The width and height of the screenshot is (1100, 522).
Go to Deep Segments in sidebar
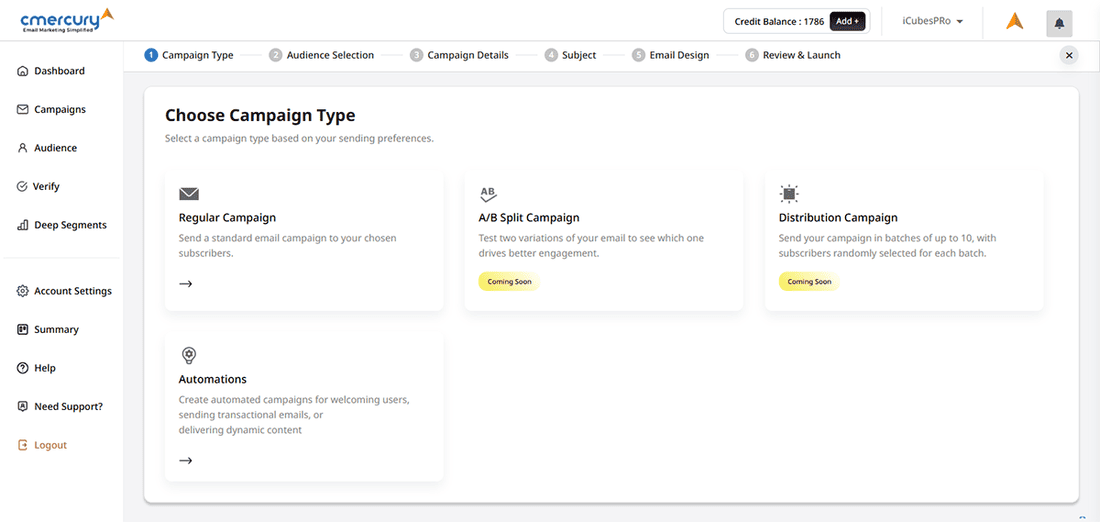tap(69, 225)
